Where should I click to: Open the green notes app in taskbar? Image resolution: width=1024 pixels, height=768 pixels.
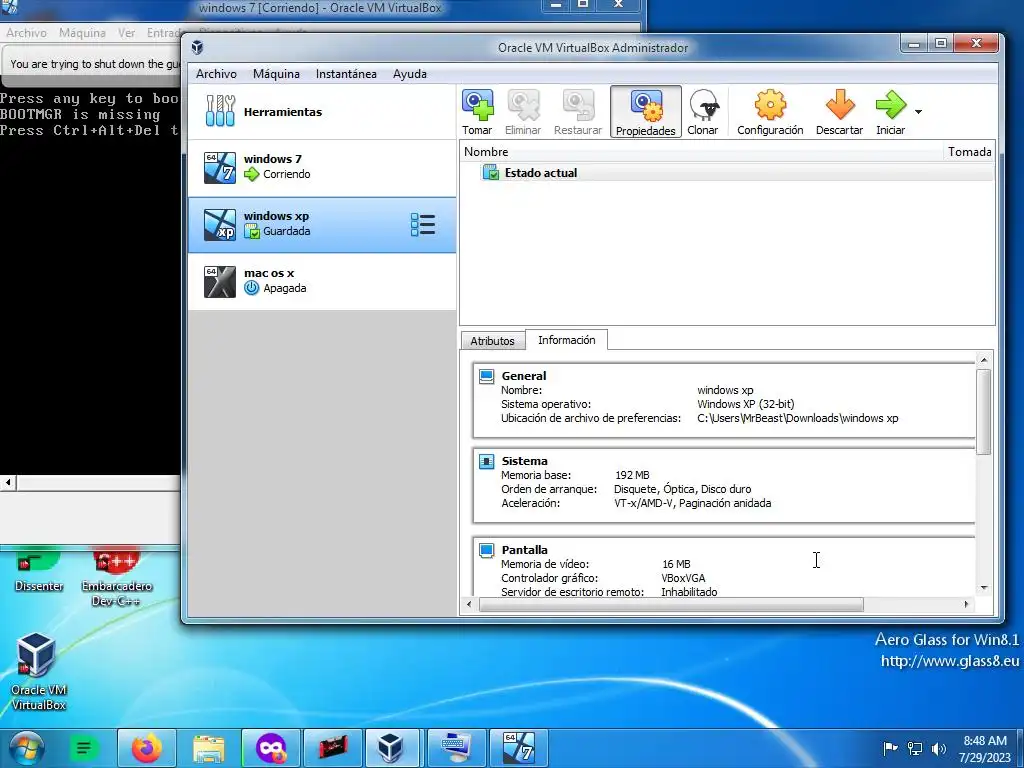point(84,748)
